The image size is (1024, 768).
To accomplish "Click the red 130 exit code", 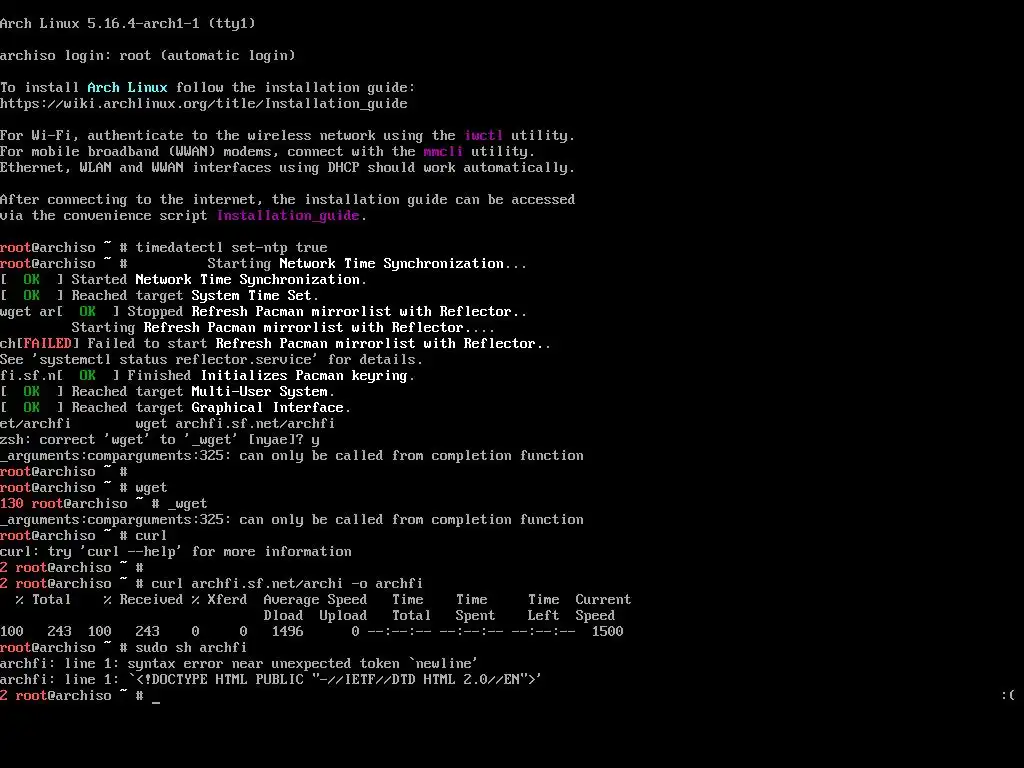I will pos(12,504).
